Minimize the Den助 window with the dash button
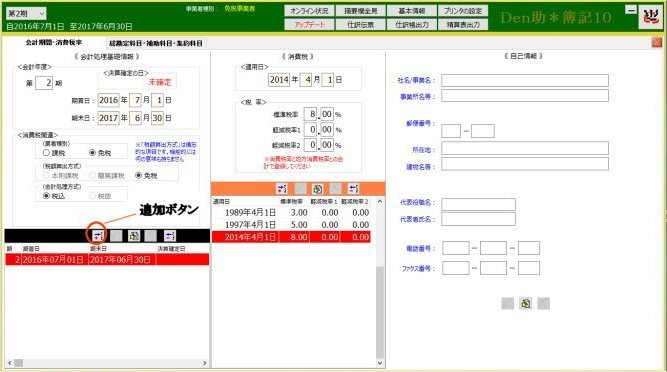Screen dimensions: 667x372 coord(631,10)
